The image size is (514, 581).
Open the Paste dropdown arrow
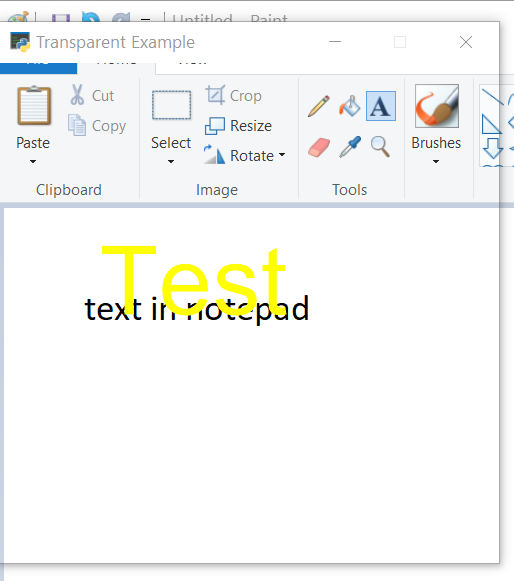[x=33, y=161]
